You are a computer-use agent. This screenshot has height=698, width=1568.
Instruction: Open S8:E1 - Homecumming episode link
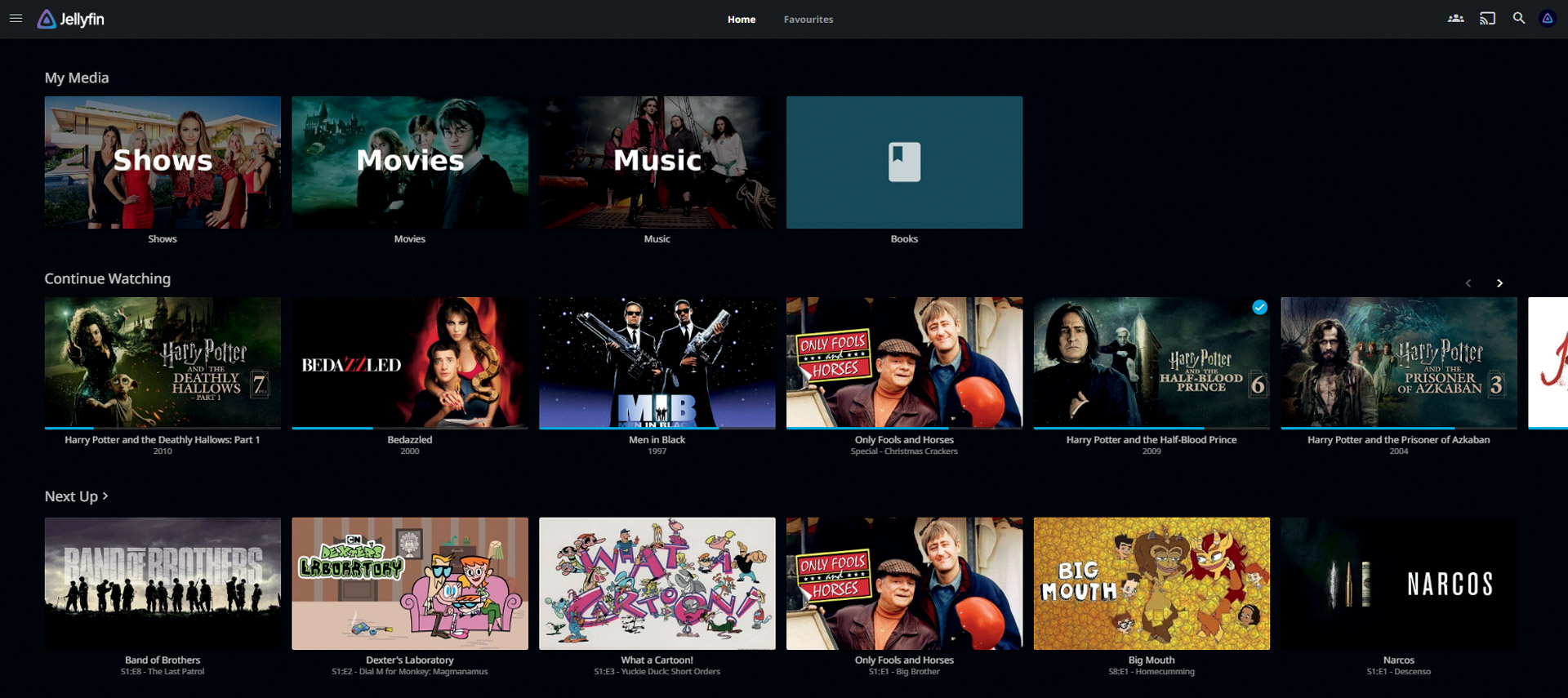point(1151,672)
